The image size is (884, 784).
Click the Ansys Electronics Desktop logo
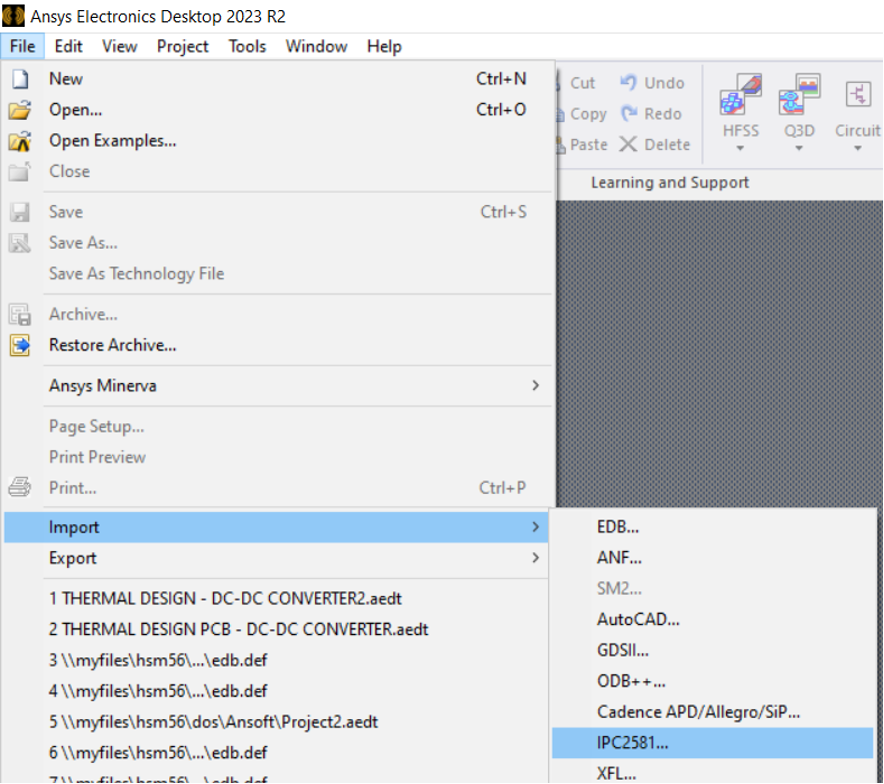pyautogui.click(x=14, y=17)
